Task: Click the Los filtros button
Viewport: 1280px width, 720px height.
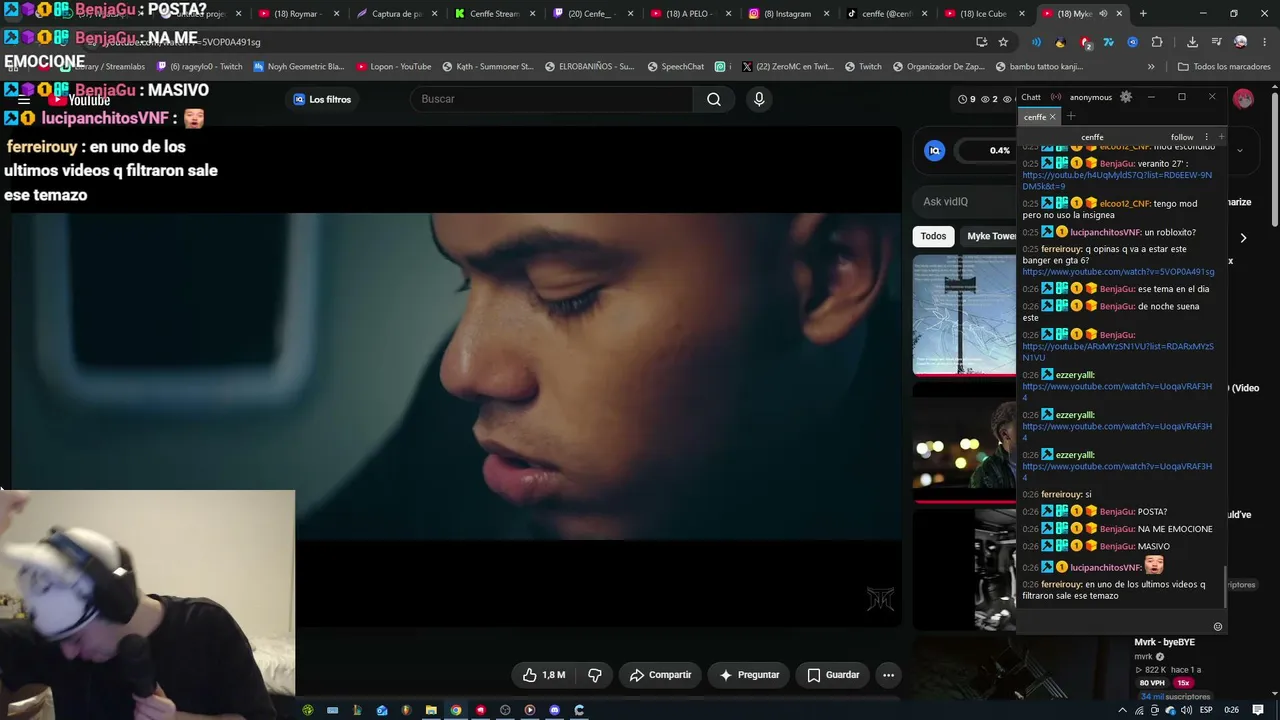Action: (322, 99)
